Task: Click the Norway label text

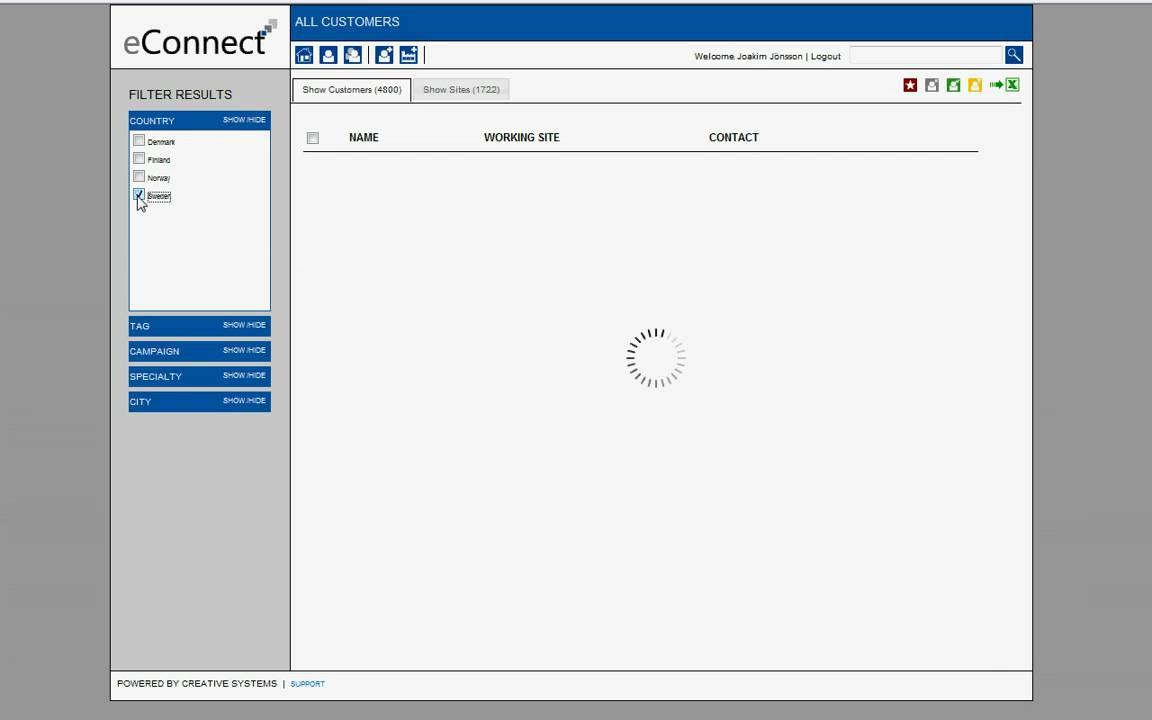Action: [x=159, y=178]
